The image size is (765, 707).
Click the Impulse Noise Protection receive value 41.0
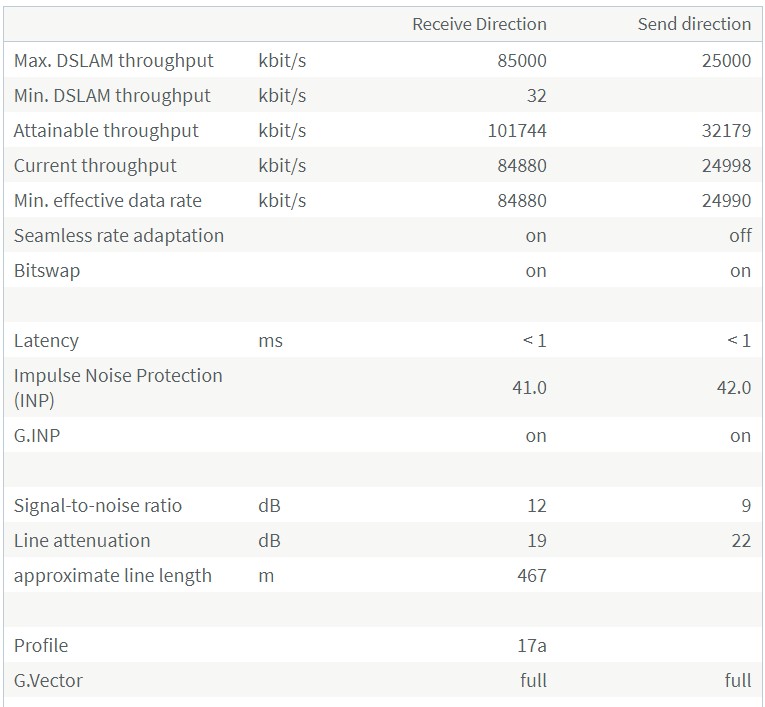[529, 387]
